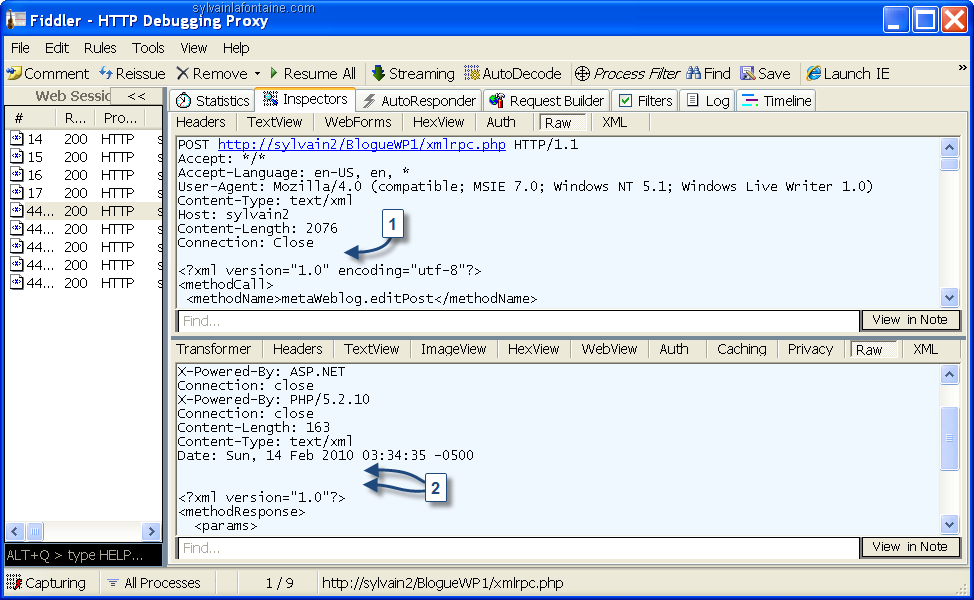
Task: Toggle Capturing status bar indicator
Action: 47,583
